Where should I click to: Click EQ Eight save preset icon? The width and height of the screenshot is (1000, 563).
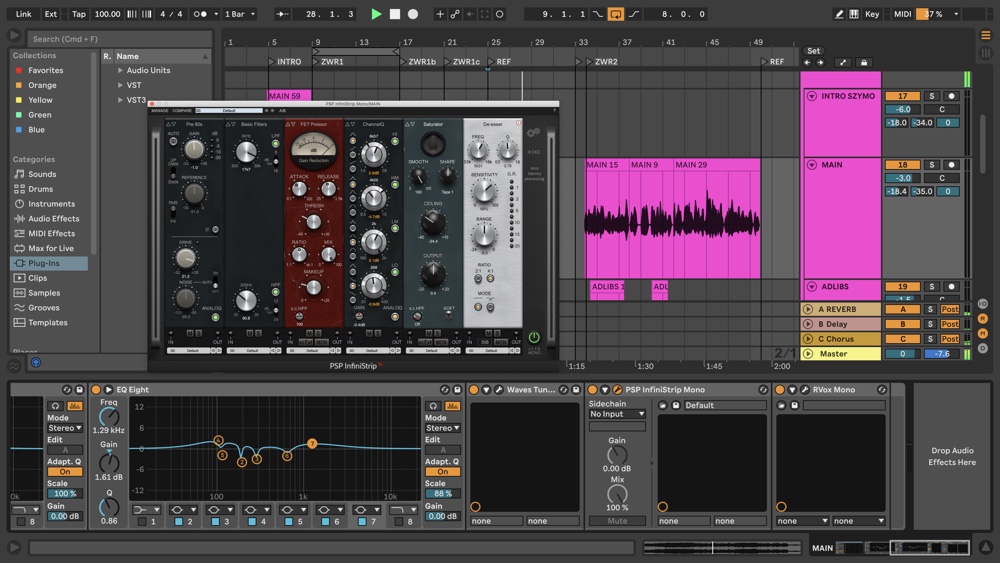tap(457, 390)
